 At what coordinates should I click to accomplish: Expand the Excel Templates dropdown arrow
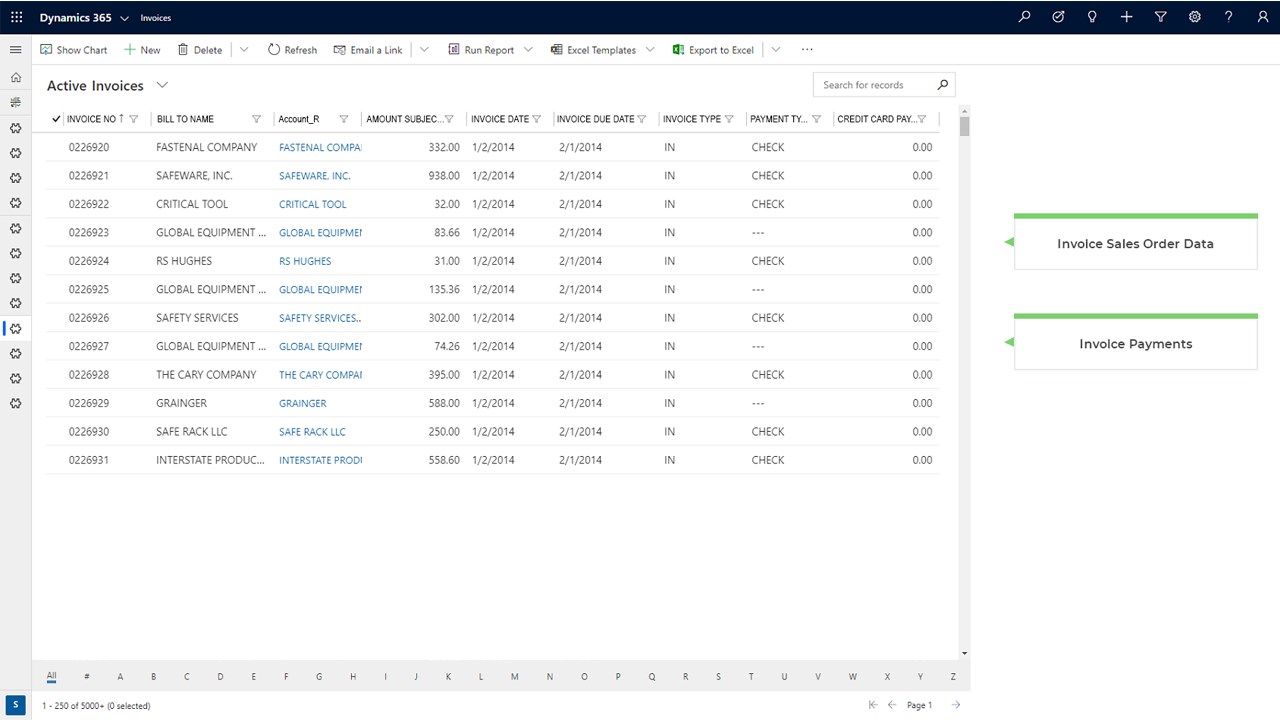click(650, 50)
